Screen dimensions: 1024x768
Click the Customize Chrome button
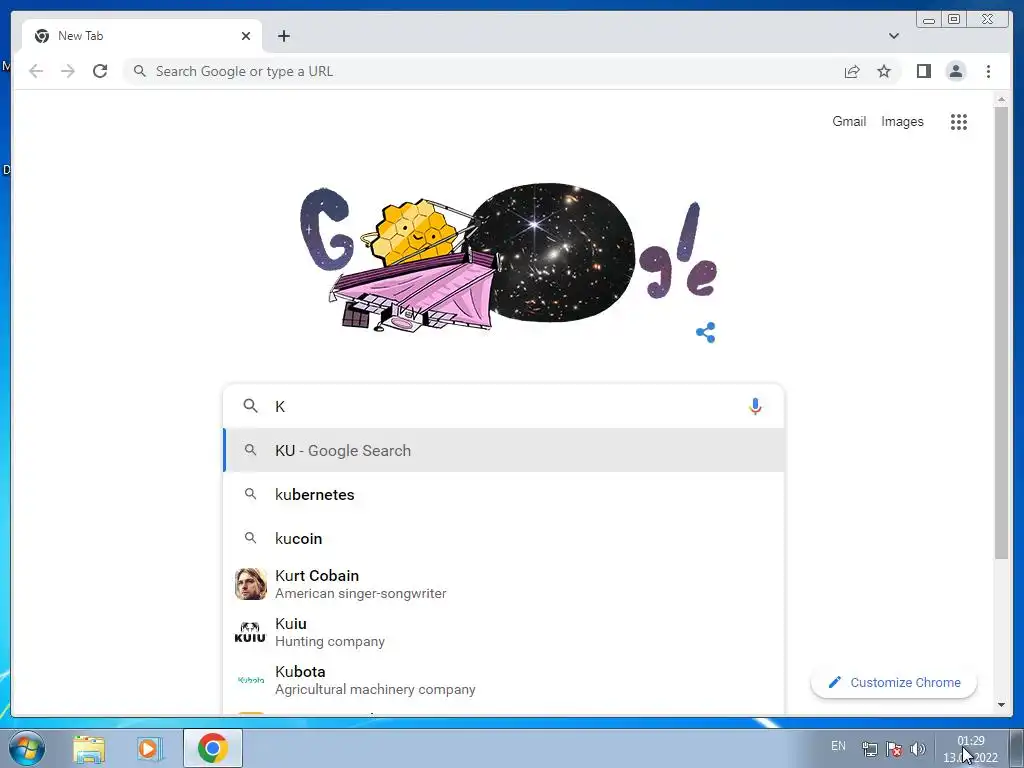[893, 682]
